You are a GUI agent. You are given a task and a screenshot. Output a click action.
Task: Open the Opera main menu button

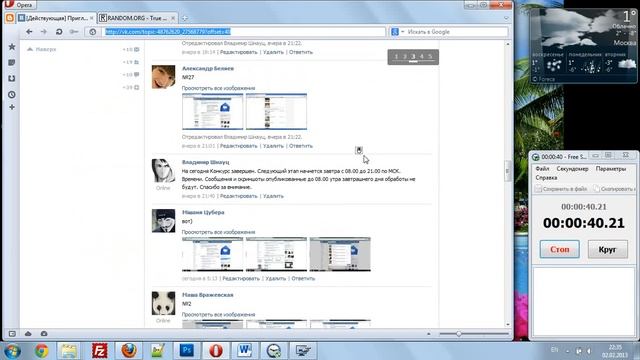20,4
